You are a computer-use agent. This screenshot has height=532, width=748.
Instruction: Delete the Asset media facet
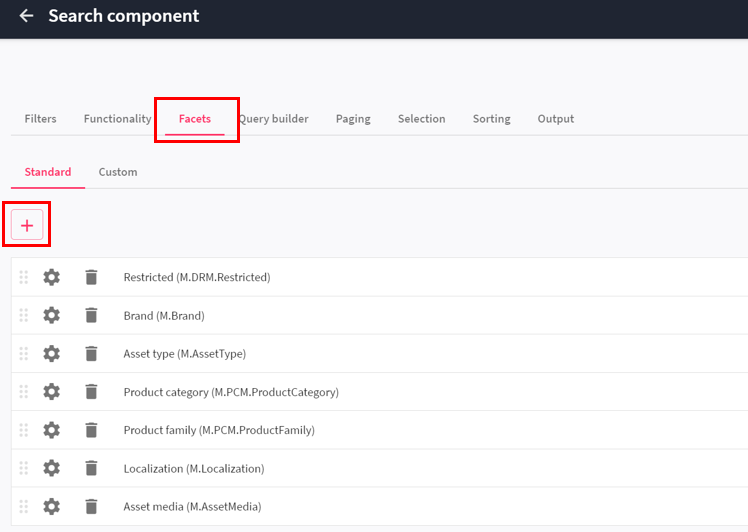pyautogui.click(x=91, y=506)
